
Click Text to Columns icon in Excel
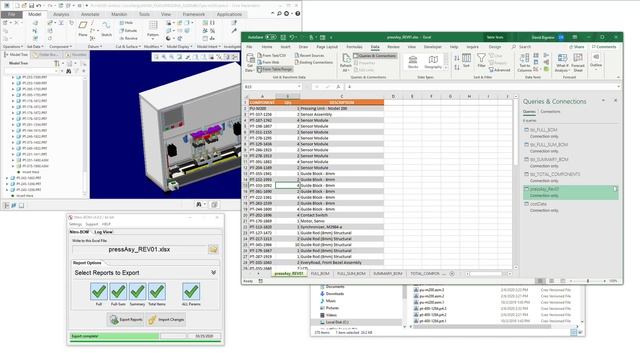click(524, 62)
